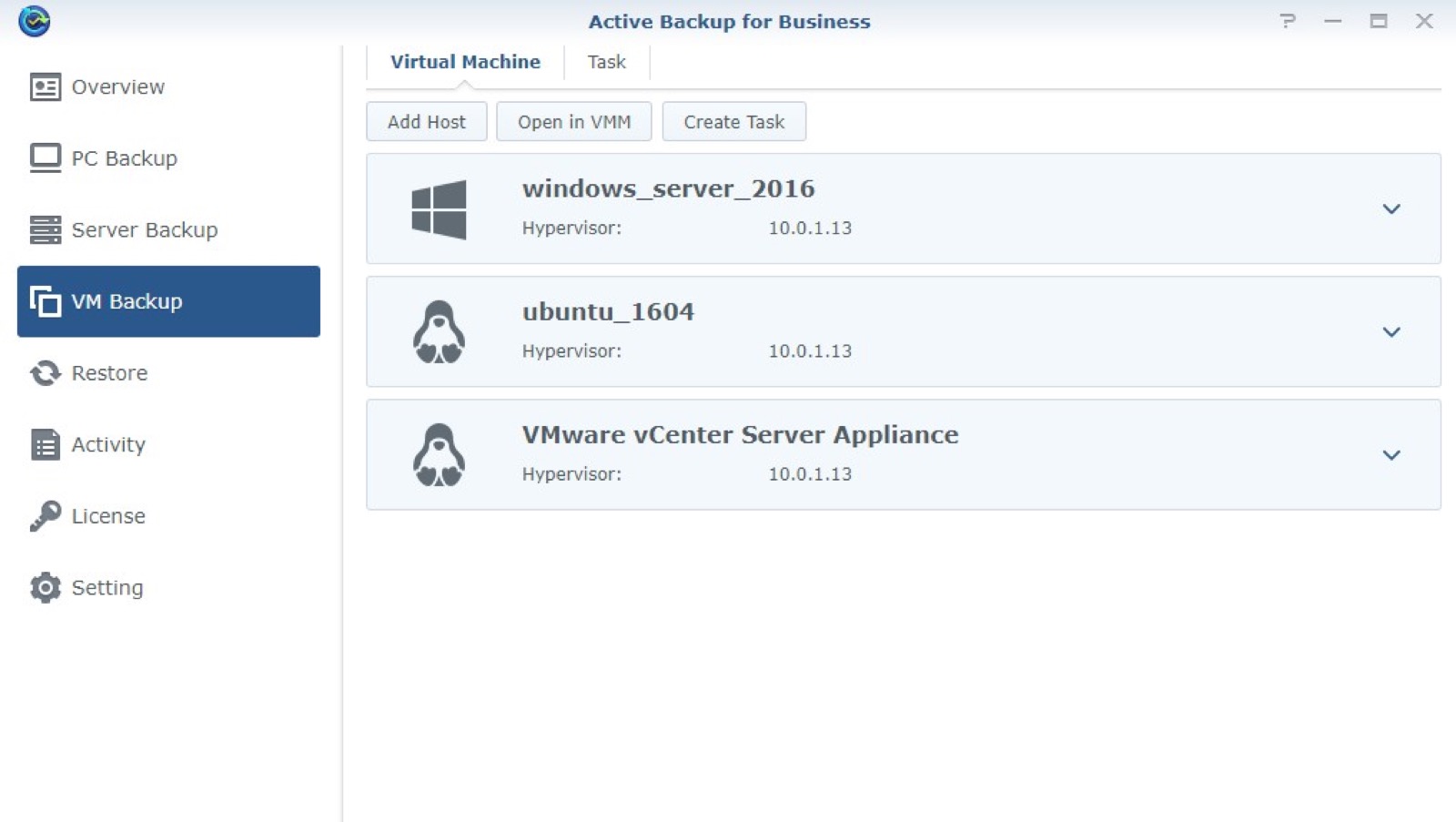Expand VMware vCenter Server Appliance chevron
Screen dimensions: 1456x822
click(1390, 455)
